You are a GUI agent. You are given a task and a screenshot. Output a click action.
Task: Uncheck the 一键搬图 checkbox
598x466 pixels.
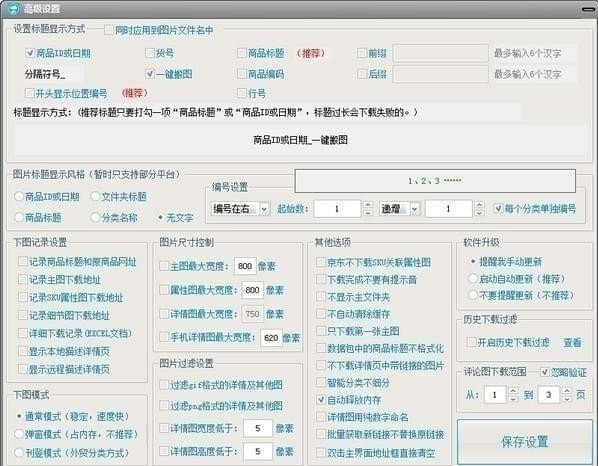click(x=150, y=74)
